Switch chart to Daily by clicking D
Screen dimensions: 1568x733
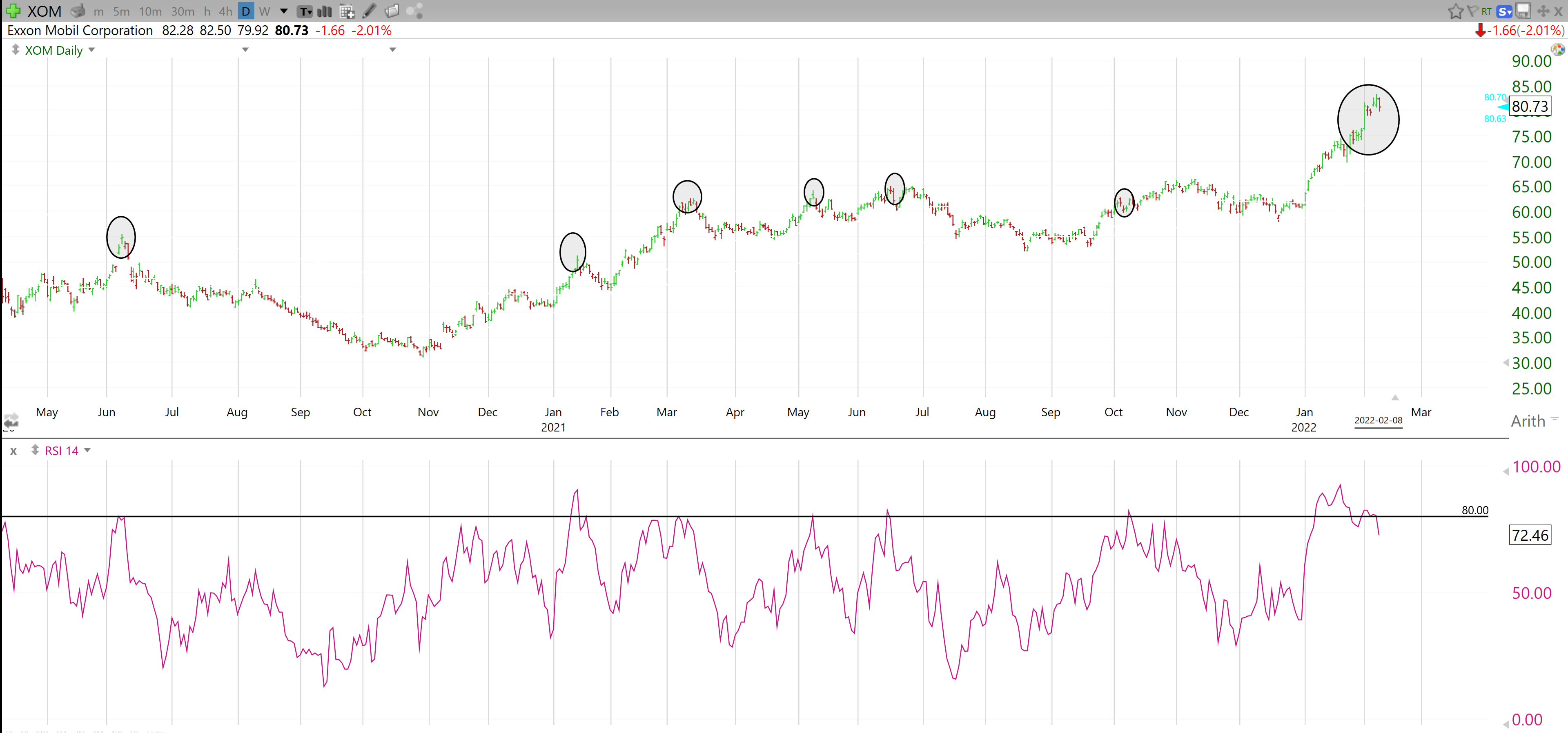[245, 11]
